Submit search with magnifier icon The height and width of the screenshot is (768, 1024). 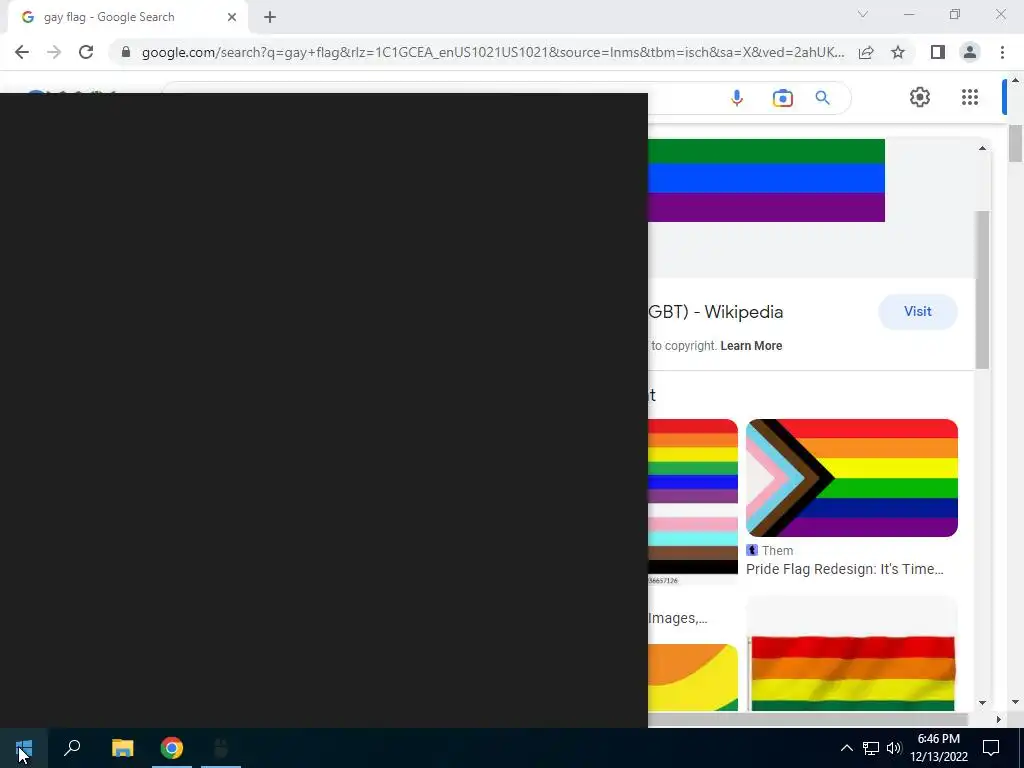822,98
